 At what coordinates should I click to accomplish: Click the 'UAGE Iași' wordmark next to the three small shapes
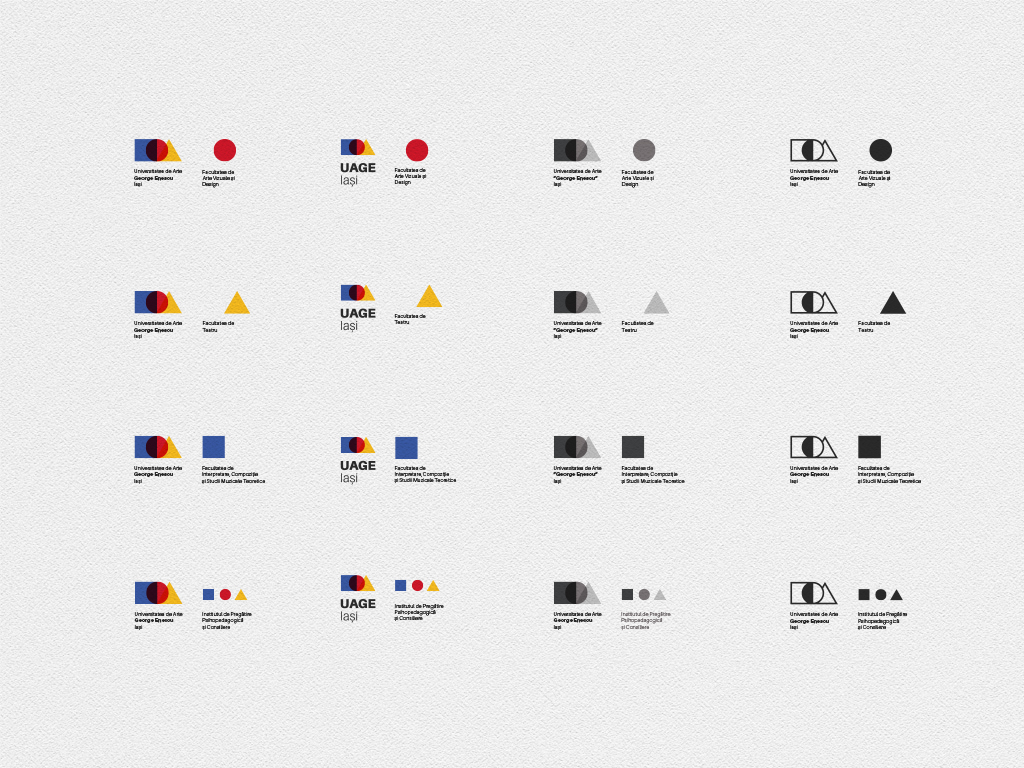[358, 610]
